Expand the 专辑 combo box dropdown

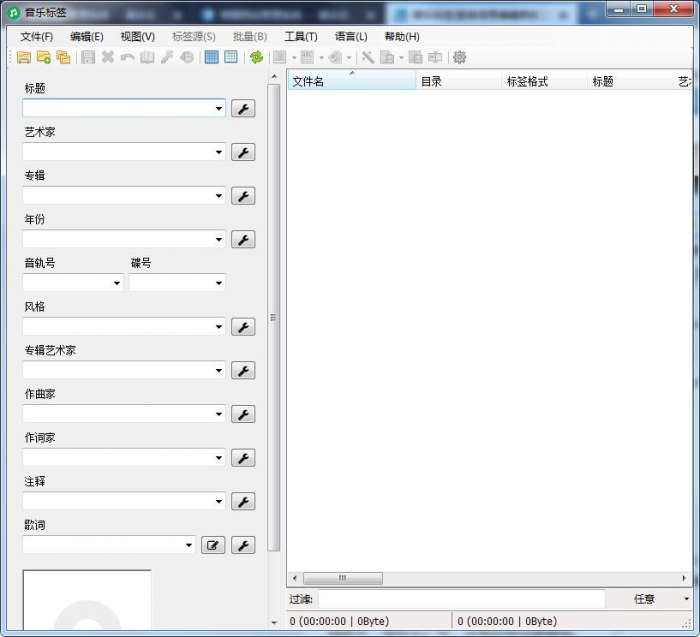[219, 196]
